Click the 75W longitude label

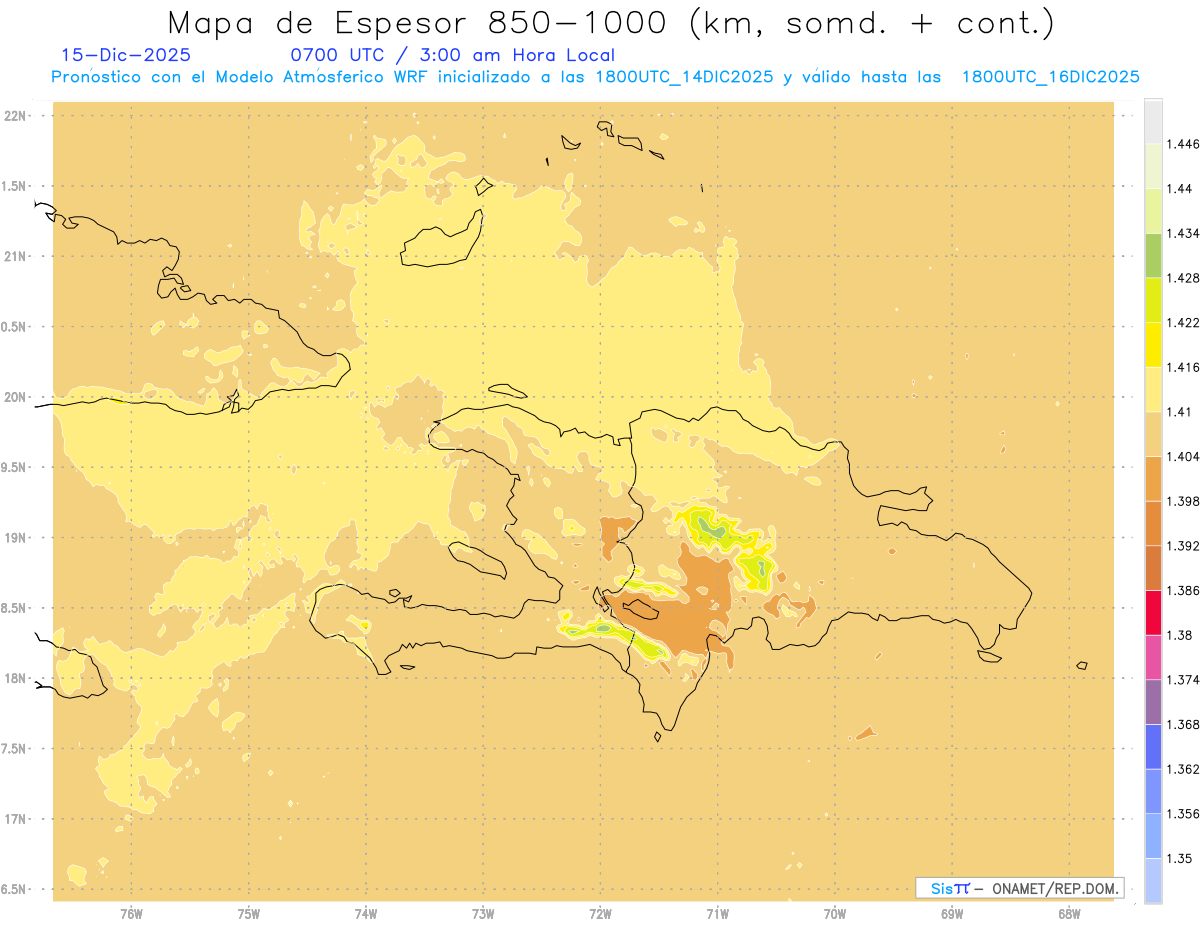pyautogui.click(x=249, y=915)
